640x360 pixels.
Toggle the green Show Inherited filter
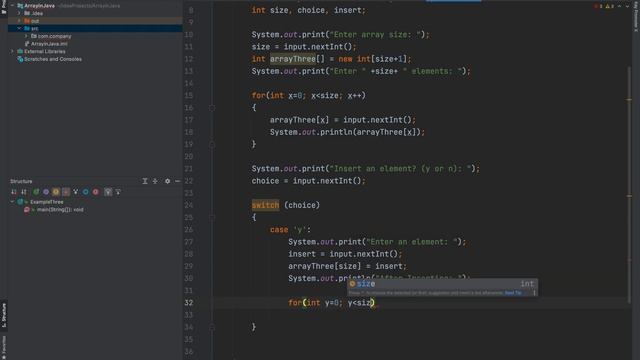coord(36,192)
